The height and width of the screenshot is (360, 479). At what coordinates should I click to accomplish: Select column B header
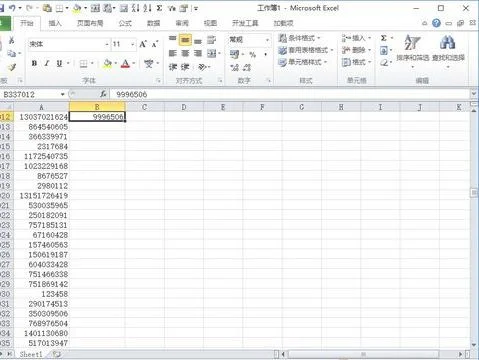click(x=97, y=107)
